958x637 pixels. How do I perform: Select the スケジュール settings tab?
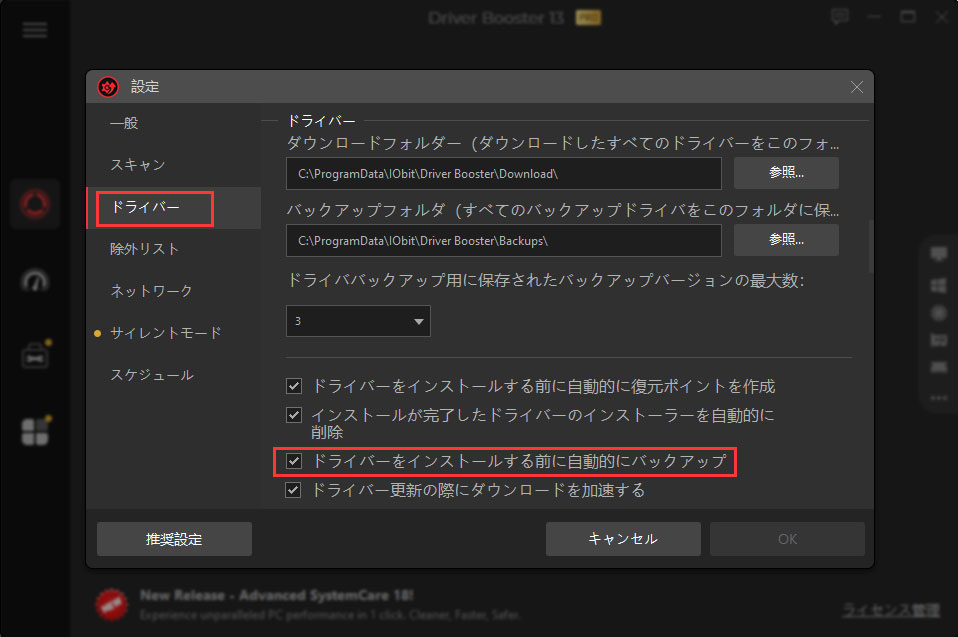pyautogui.click(x=174, y=375)
